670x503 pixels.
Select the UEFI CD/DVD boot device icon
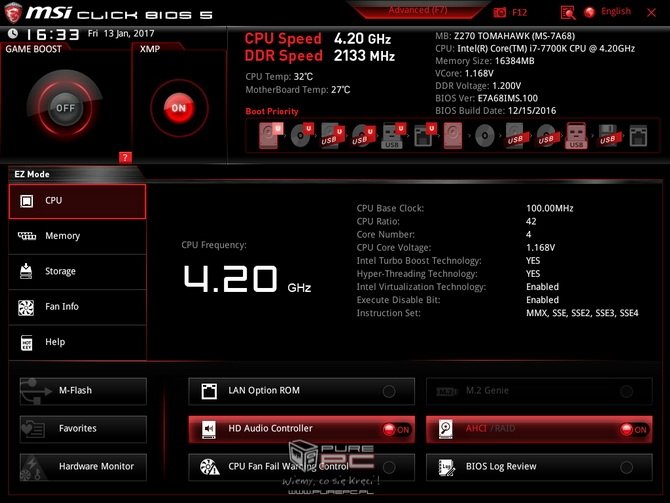coord(302,135)
